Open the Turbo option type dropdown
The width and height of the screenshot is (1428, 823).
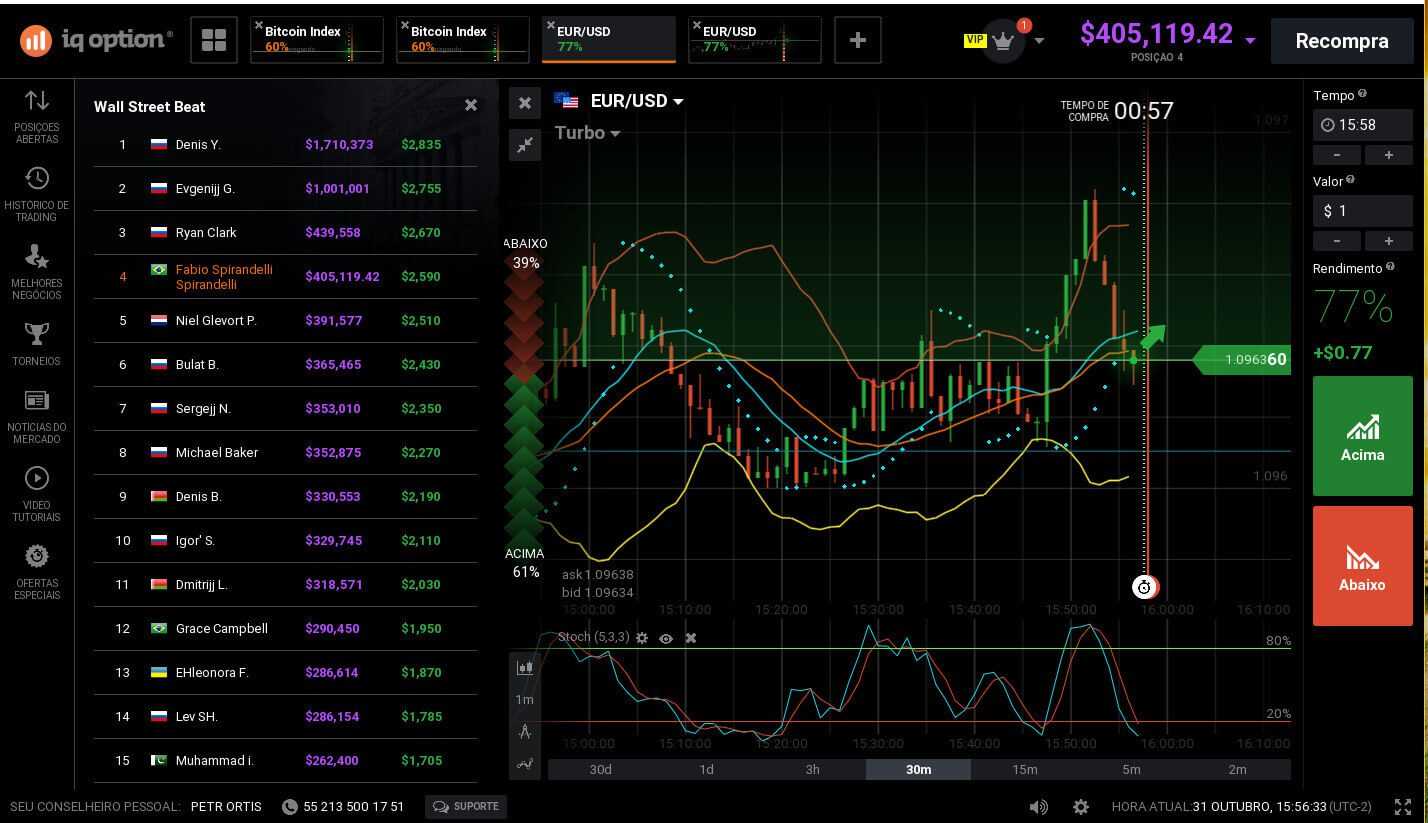coord(588,133)
